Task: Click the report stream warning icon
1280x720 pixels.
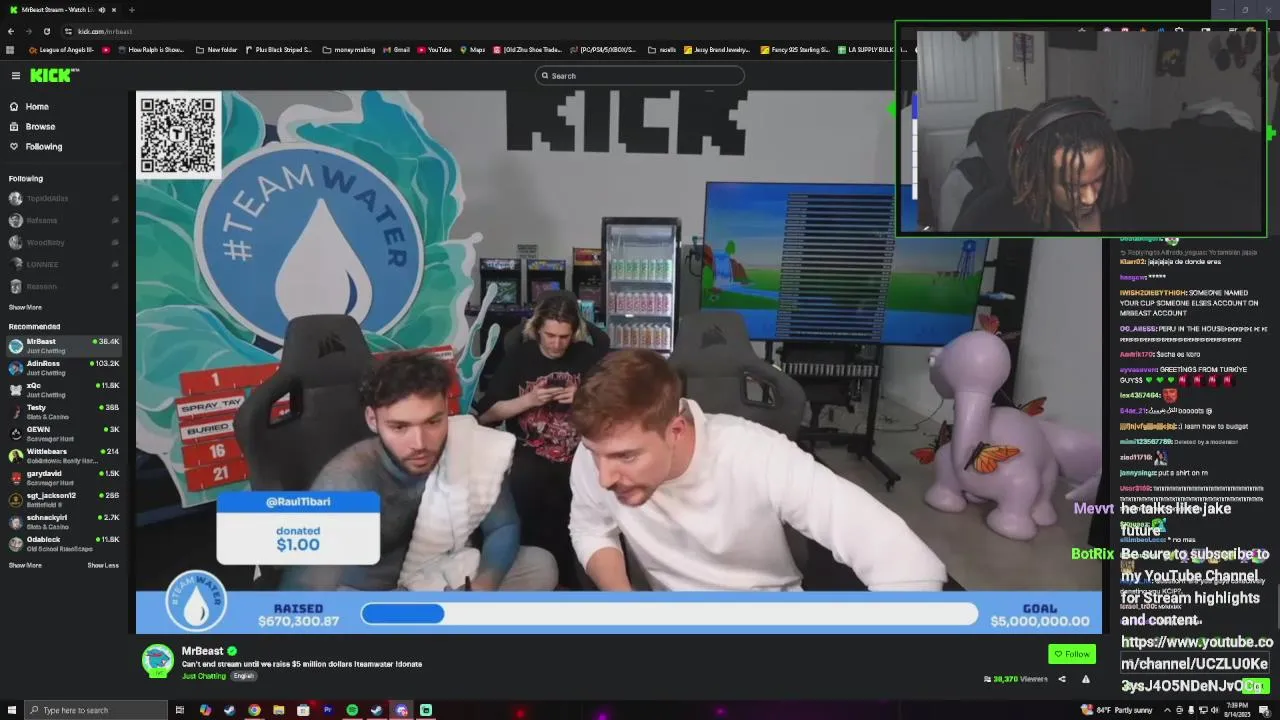Action: [x=1085, y=679]
